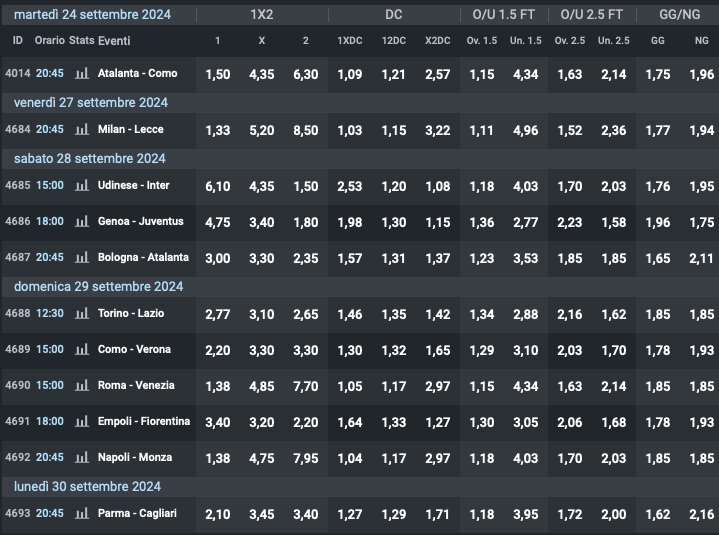Viewport: 719px width, 535px height.
Task: Click the venerdì 27 settembre 2024 date header
Action: [x=91, y=102]
